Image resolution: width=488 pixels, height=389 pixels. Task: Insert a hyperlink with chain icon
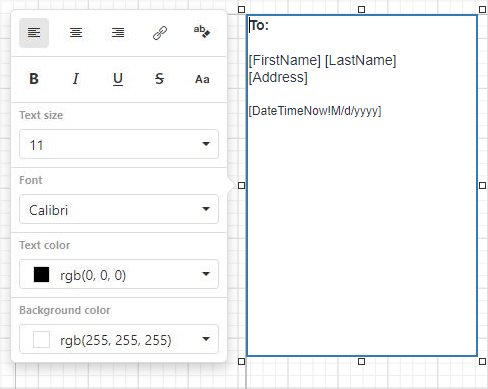click(160, 33)
